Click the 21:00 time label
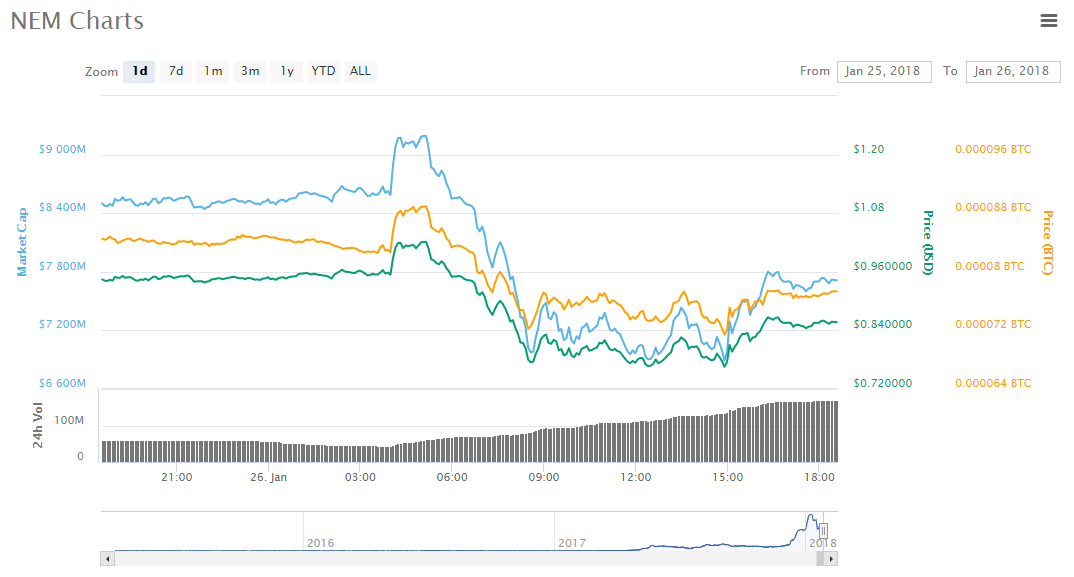Viewport: 1074px width, 577px height. 177,478
